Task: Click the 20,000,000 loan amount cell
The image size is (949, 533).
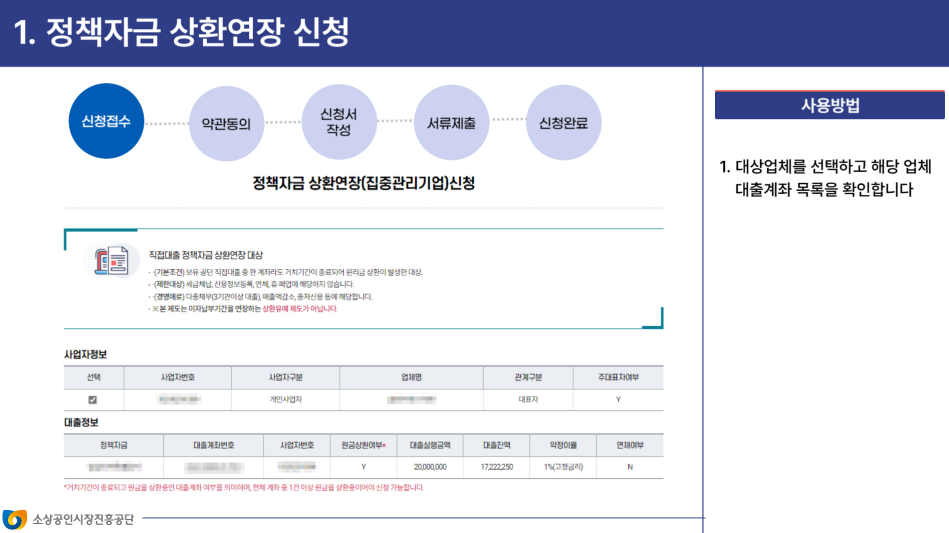Action: 430,467
